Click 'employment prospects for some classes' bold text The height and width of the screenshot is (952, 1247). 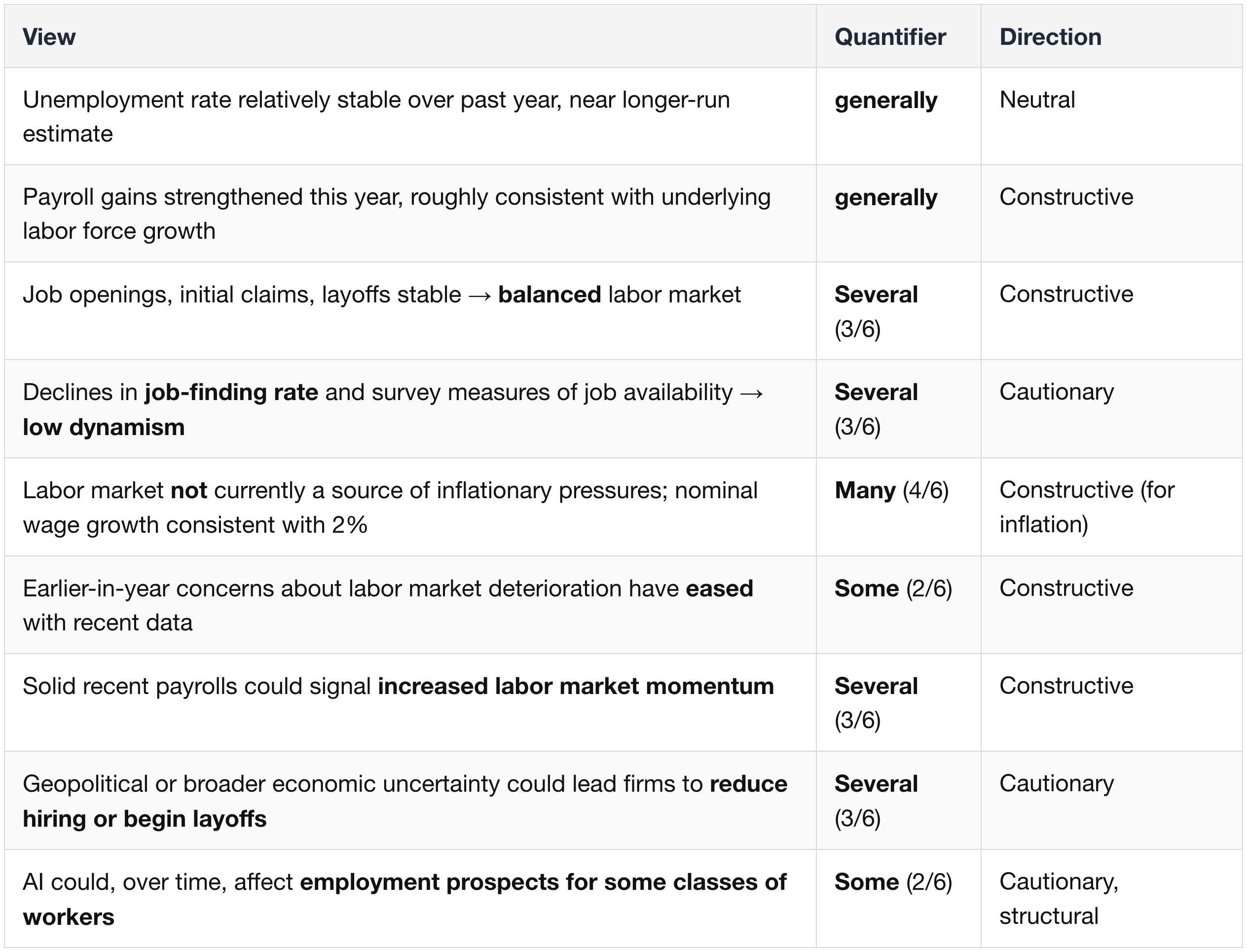pyautogui.click(x=543, y=882)
